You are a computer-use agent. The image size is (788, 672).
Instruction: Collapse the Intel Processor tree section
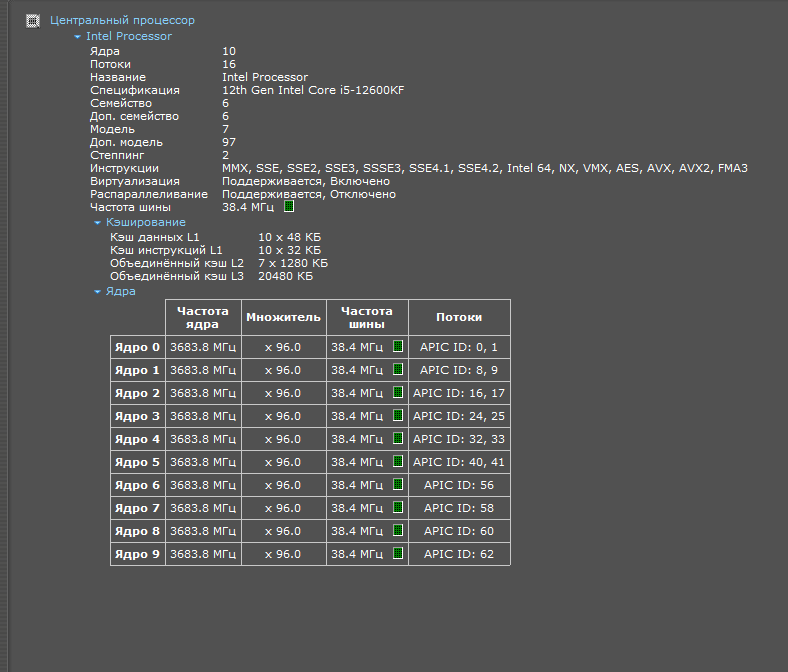(x=78, y=37)
